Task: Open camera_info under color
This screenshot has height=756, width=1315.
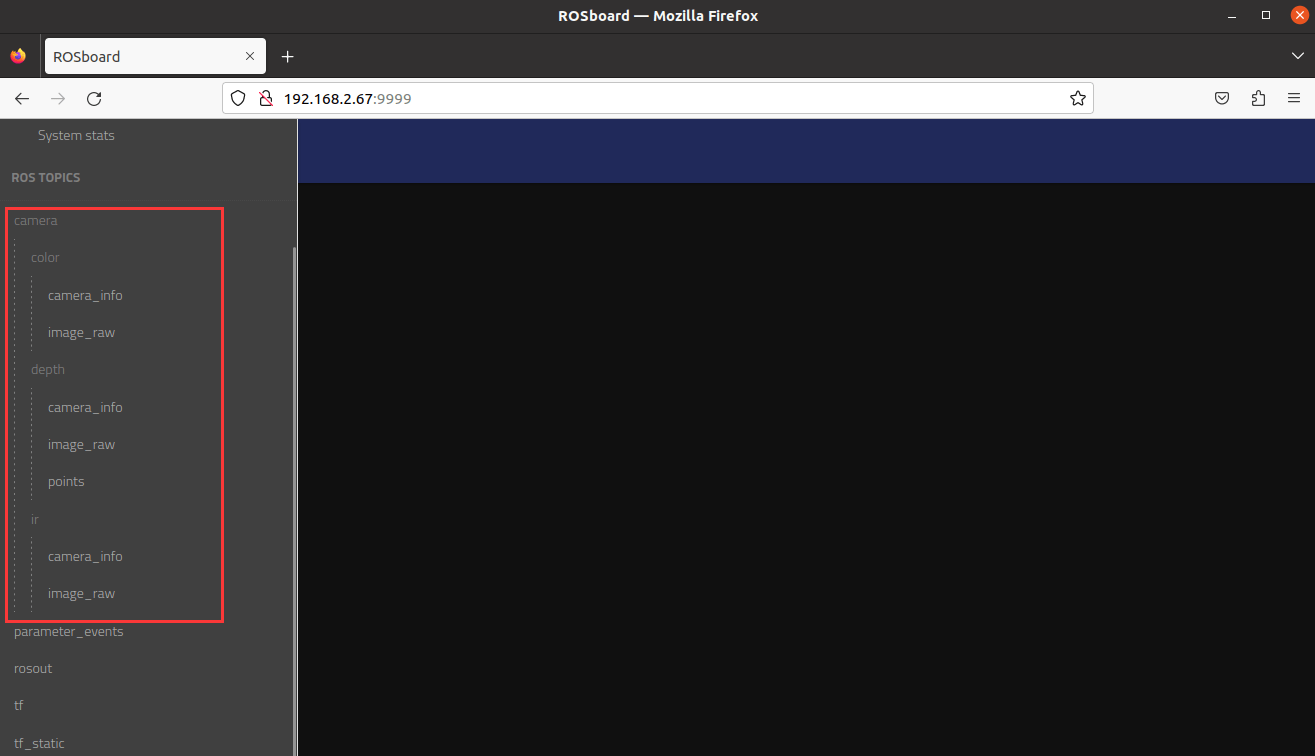Action: 85,295
